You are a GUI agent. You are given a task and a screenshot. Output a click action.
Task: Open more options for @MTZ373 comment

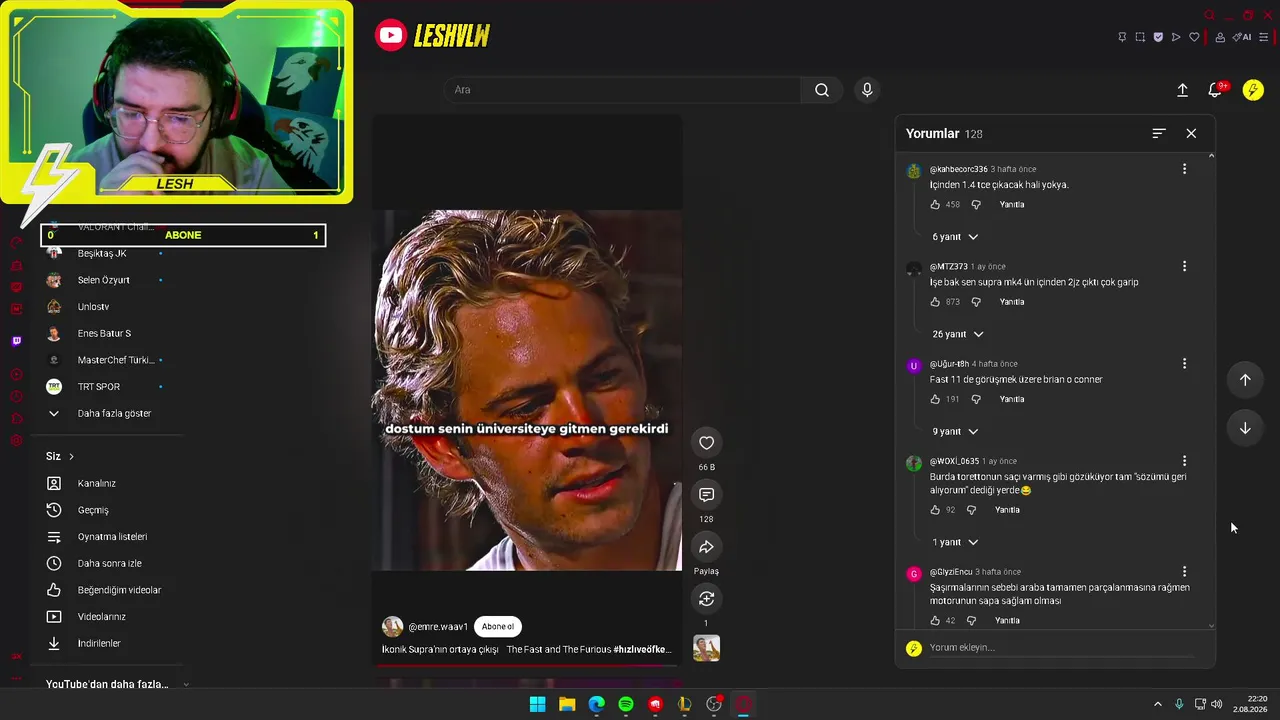[x=1184, y=266]
